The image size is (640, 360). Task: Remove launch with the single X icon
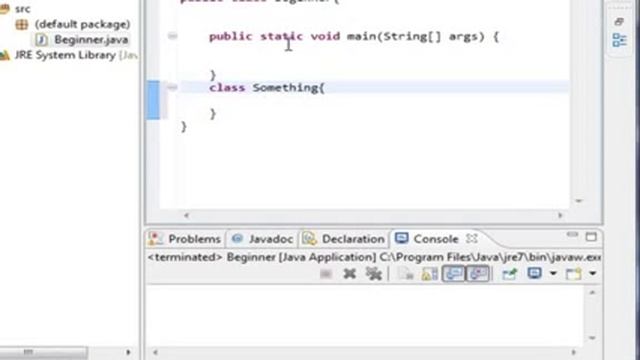click(349, 274)
